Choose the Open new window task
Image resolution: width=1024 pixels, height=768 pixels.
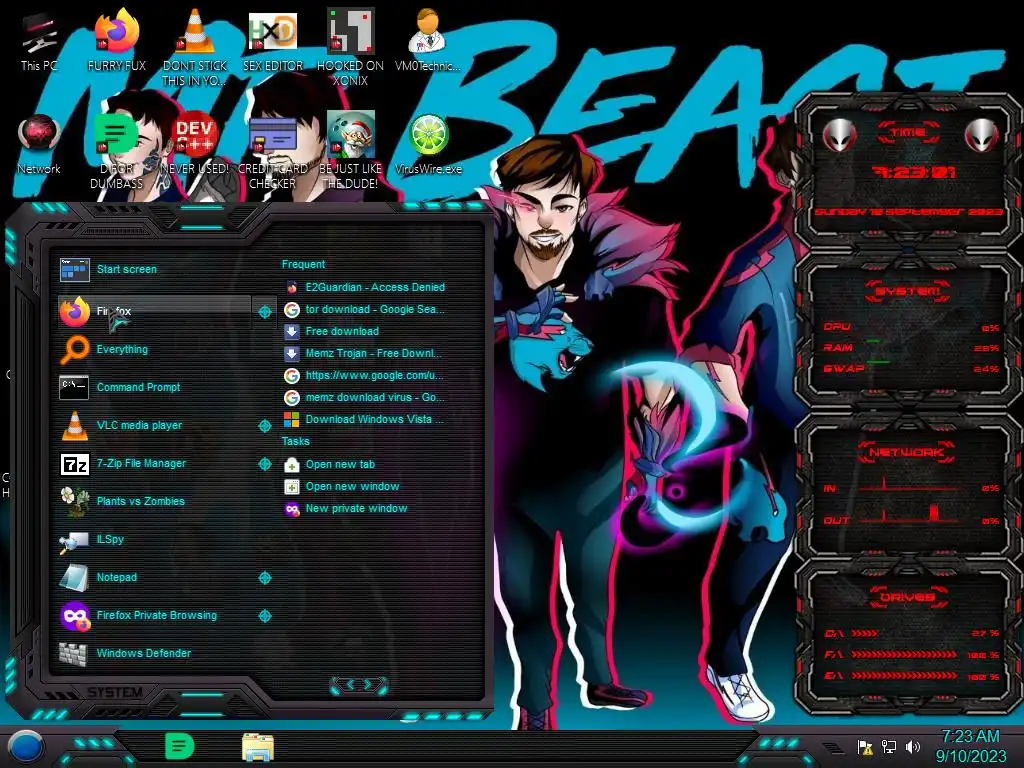point(342,487)
